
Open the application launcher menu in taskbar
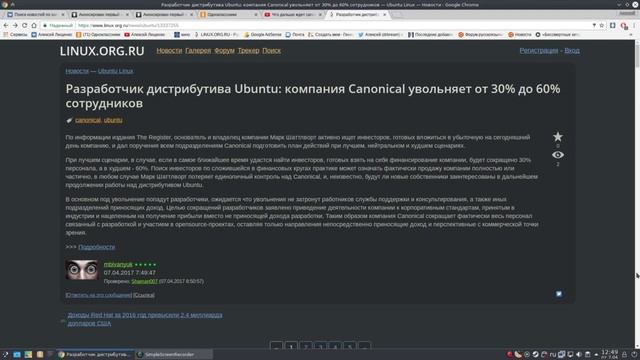5,355
